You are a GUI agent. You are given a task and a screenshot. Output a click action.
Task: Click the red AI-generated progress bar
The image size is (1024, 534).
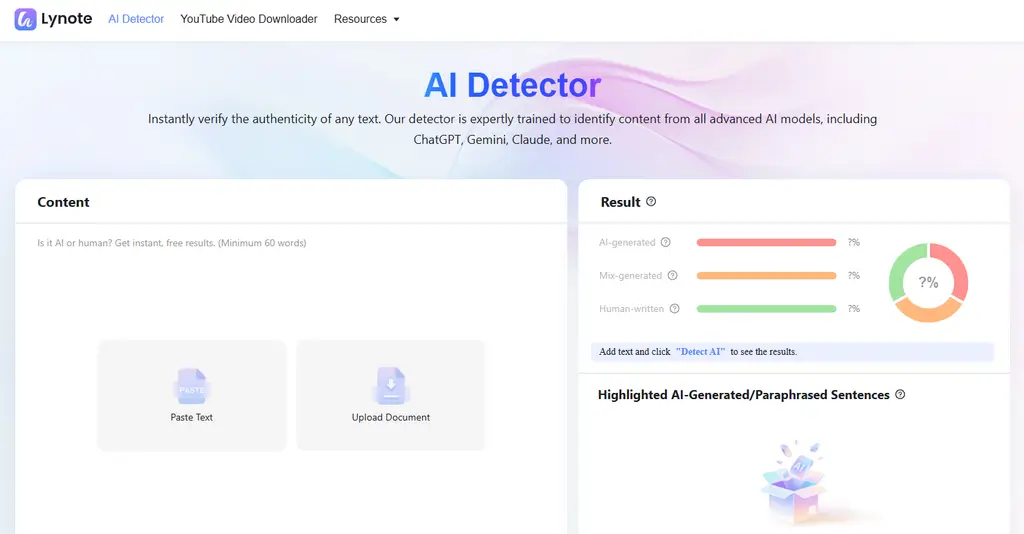point(766,242)
